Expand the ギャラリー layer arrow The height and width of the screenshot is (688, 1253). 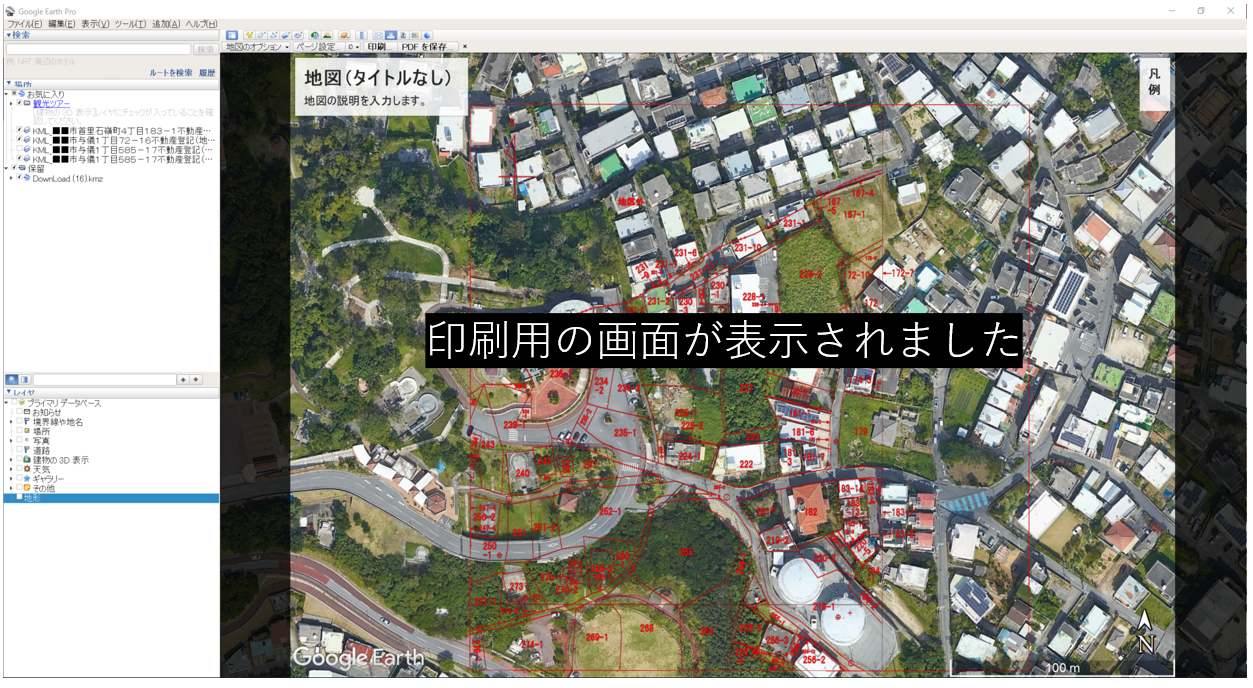[11, 479]
